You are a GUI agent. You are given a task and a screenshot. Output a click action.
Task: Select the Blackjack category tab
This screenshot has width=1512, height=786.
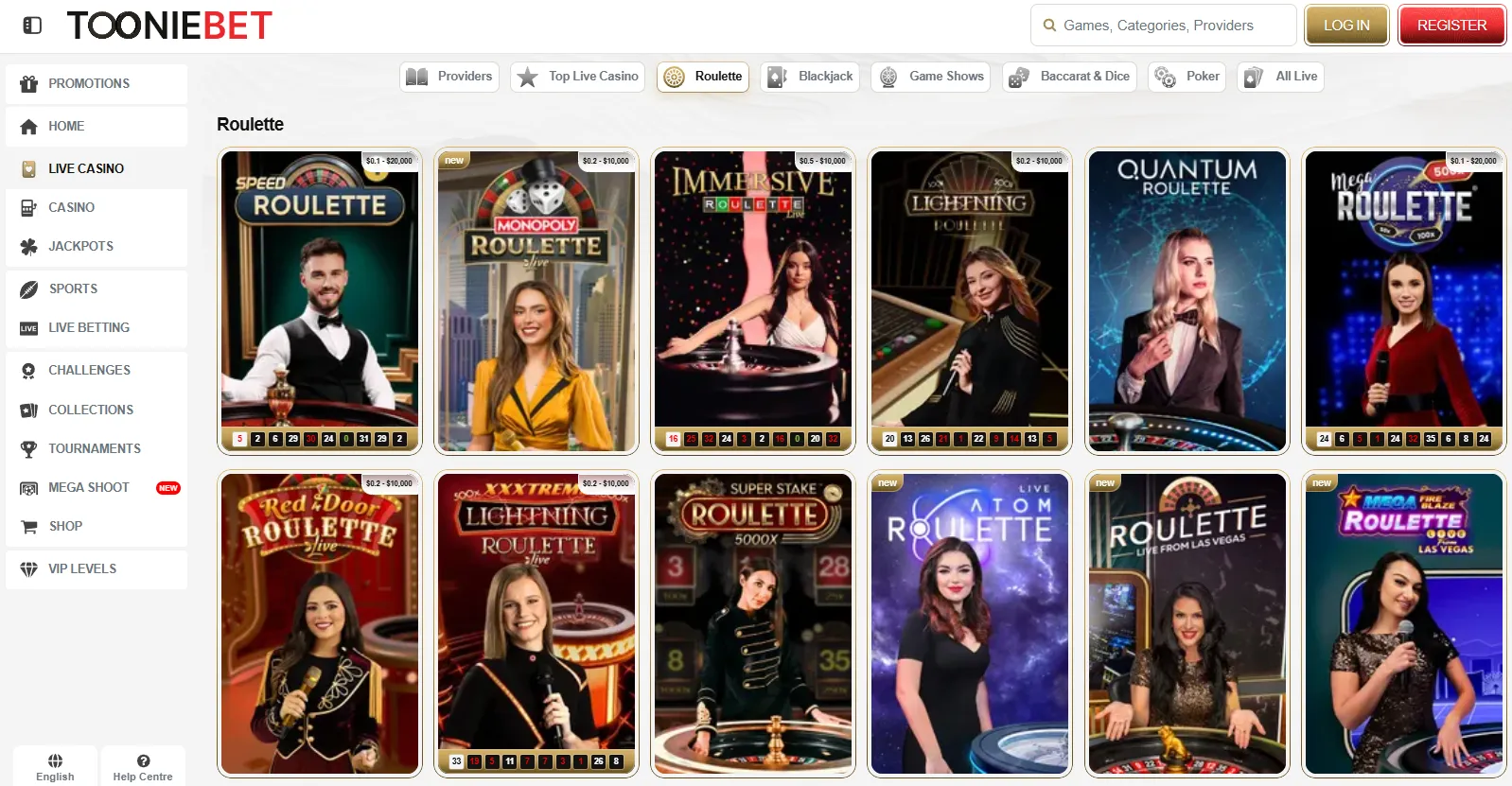pyautogui.click(x=810, y=77)
